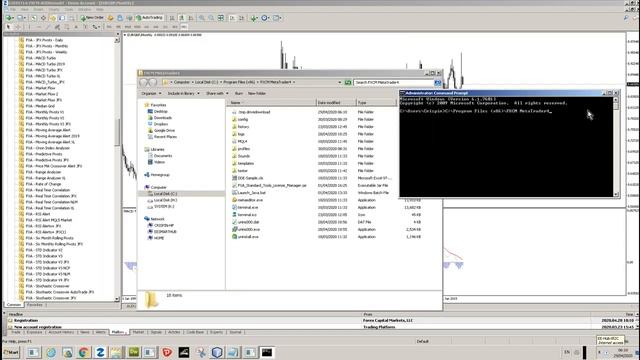Toggle the Navigator star-folder icon

(x=53, y=18)
